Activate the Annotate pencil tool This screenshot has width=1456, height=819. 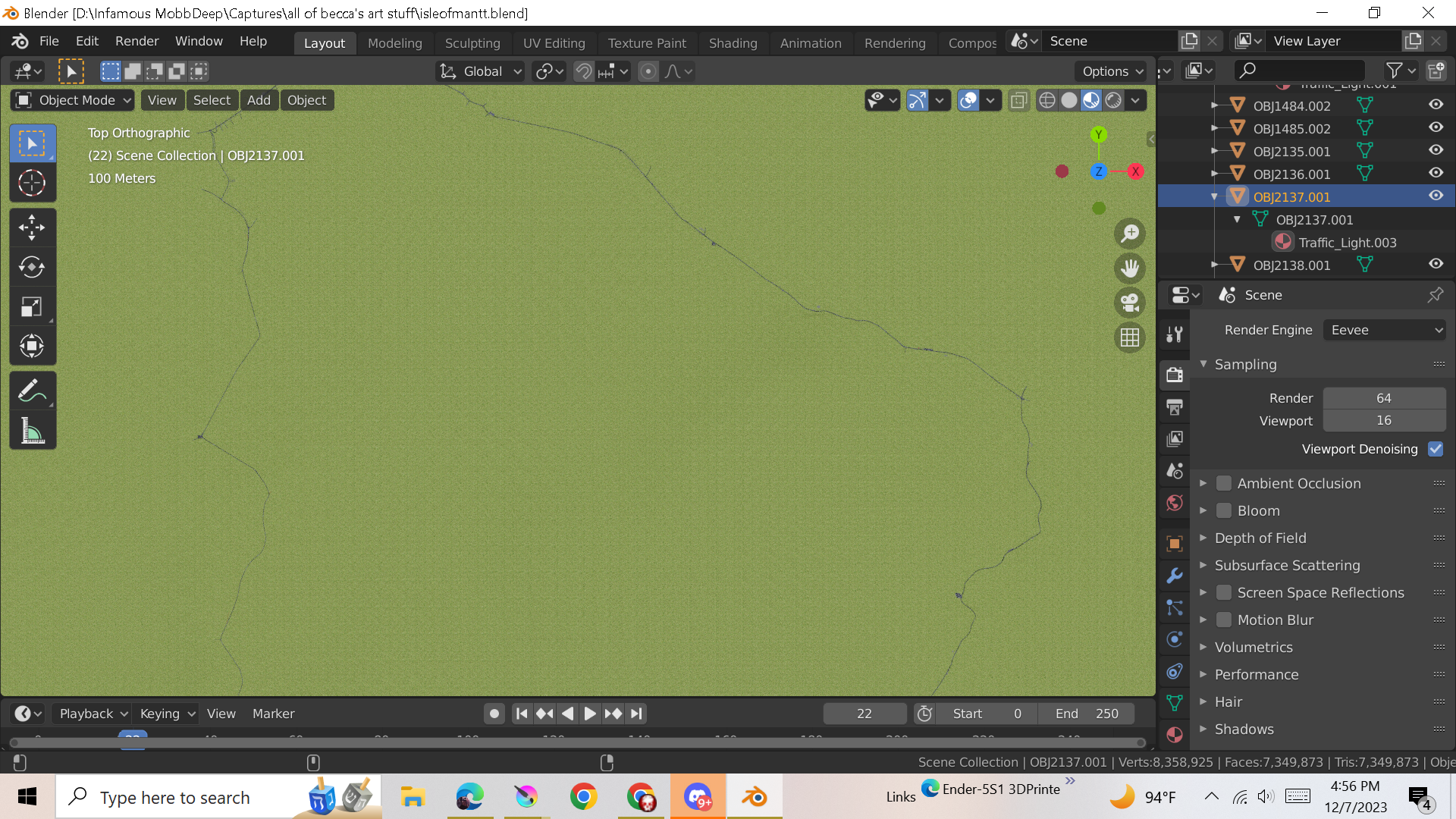point(32,392)
